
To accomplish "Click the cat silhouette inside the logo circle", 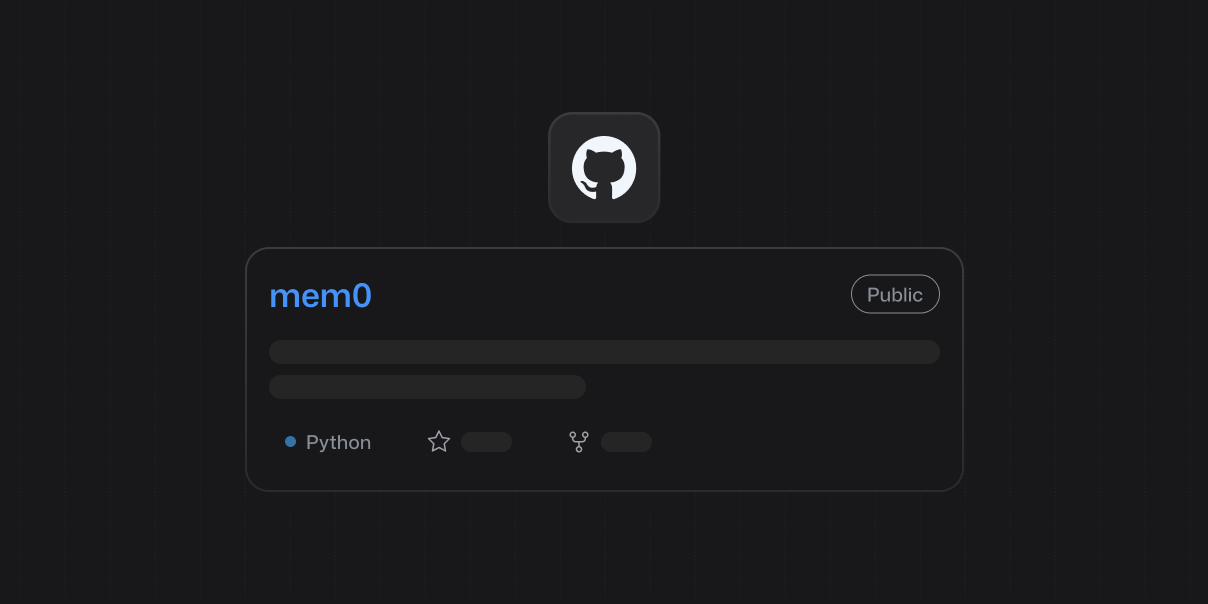I will (x=604, y=167).
